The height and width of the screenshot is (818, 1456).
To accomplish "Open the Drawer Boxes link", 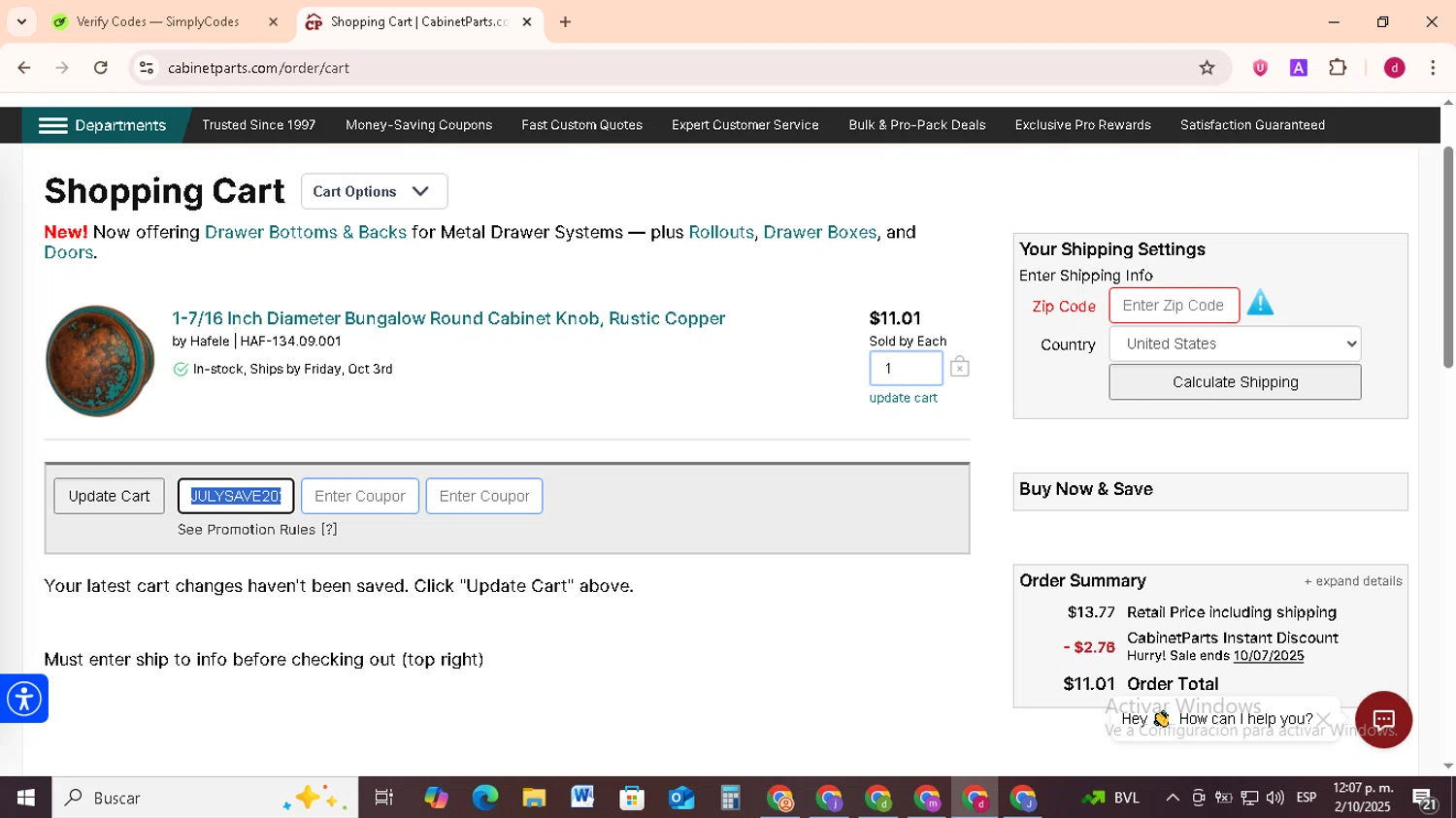I will pos(819,232).
